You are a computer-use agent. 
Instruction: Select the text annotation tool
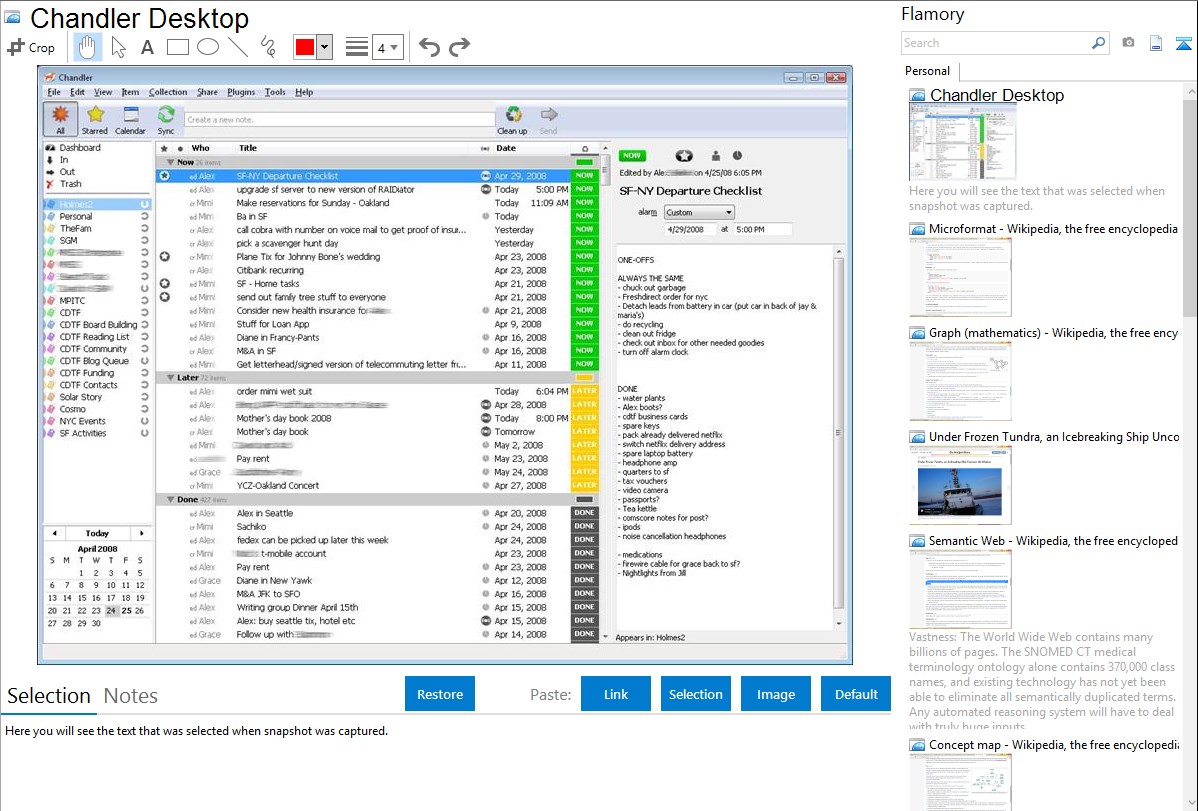147,47
